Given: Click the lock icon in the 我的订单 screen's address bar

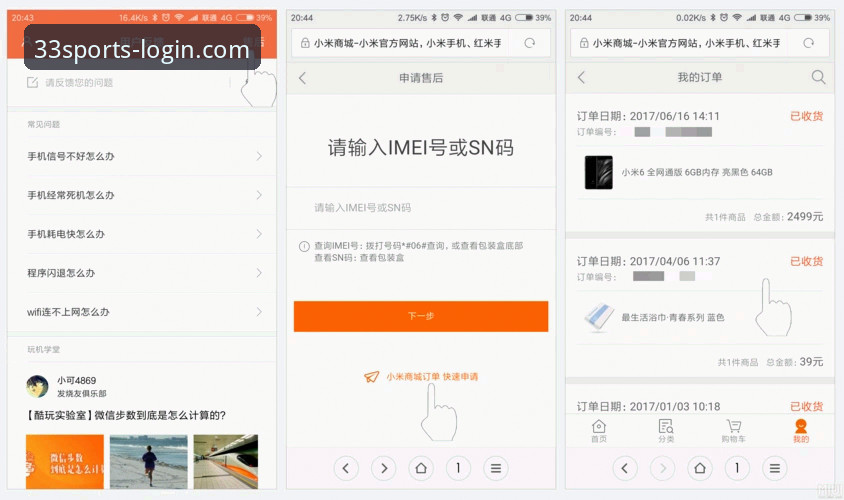Looking at the screenshot, I should (x=584, y=43).
